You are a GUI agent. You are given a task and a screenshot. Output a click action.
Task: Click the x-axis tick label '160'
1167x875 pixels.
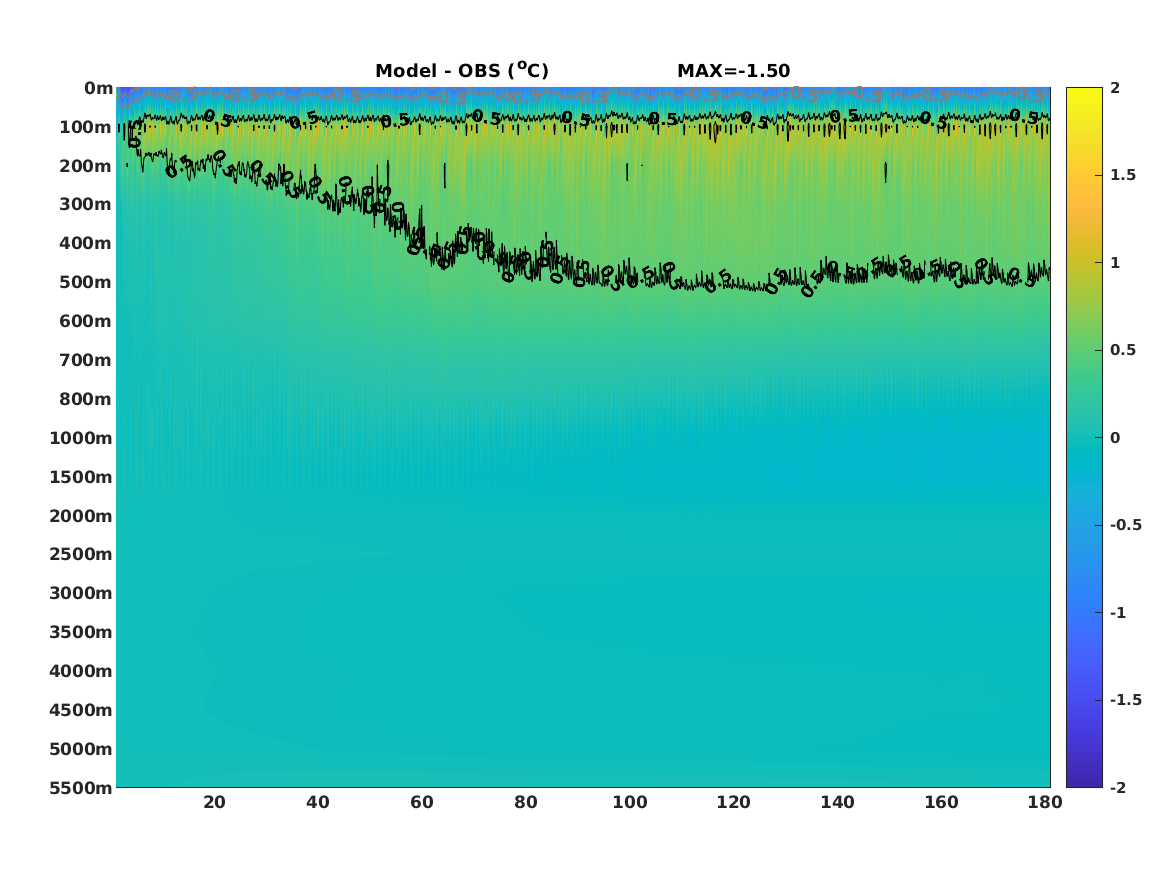tap(941, 802)
